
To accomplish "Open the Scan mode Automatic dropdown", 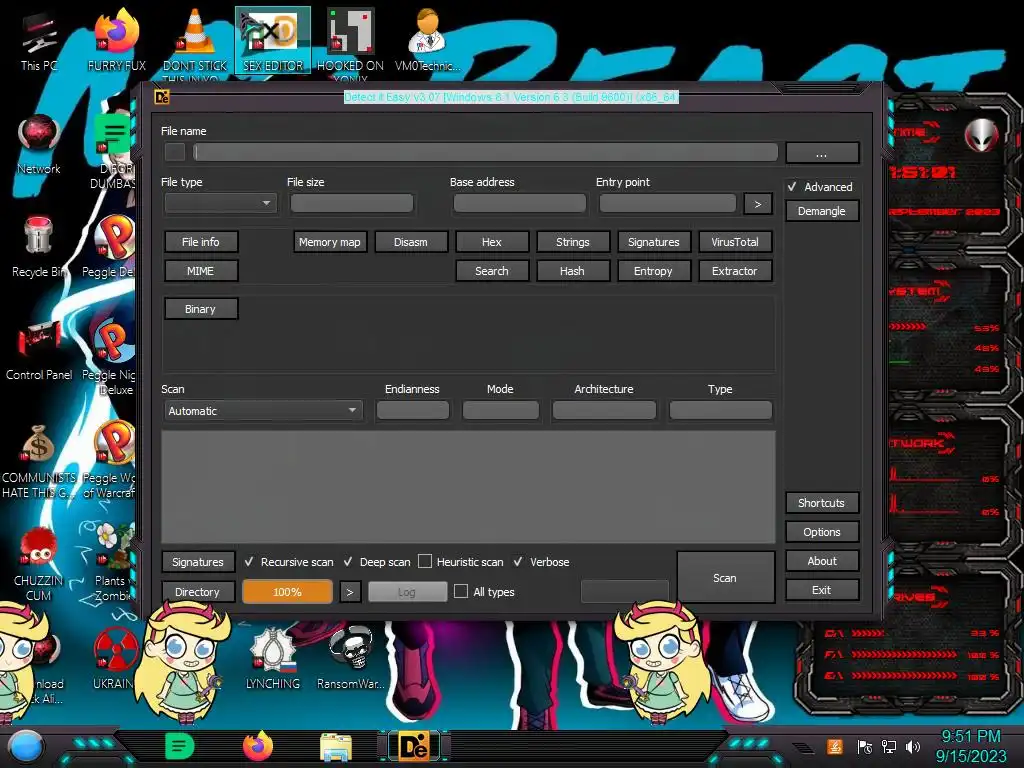I will point(263,411).
